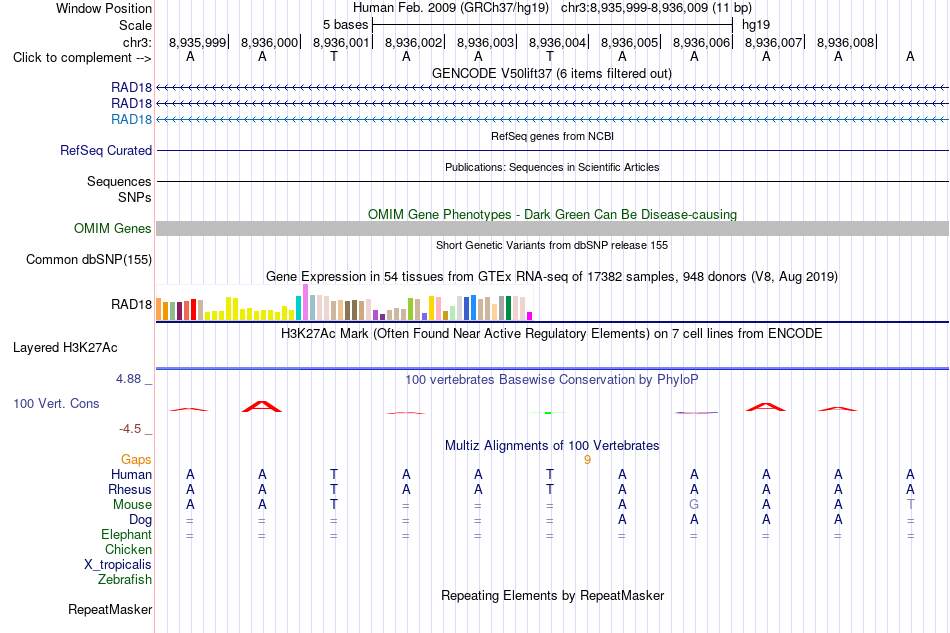The image size is (950, 633).
Task: Click the 'Scale' track label
Action: [135, 25]
